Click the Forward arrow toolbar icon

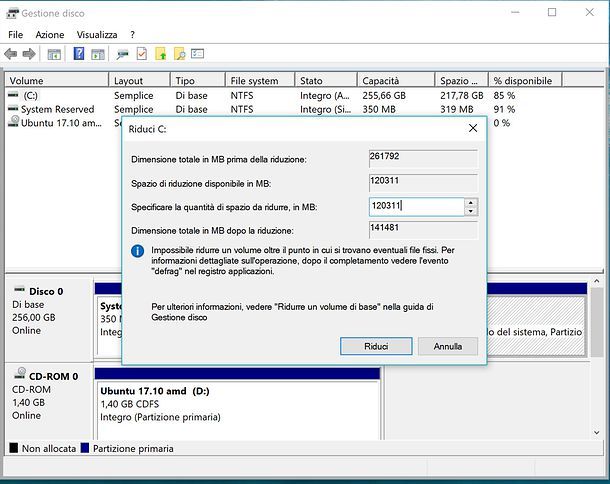pos(30,53)
